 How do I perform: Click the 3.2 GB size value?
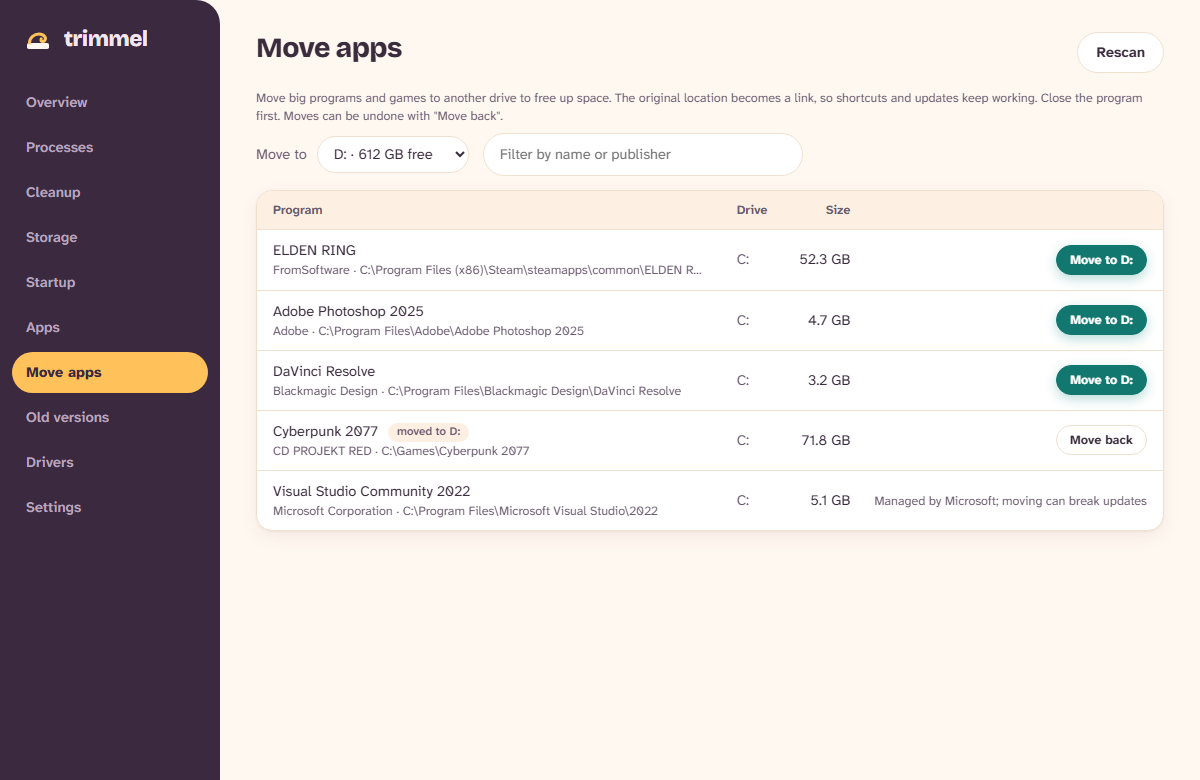(829, 380)
